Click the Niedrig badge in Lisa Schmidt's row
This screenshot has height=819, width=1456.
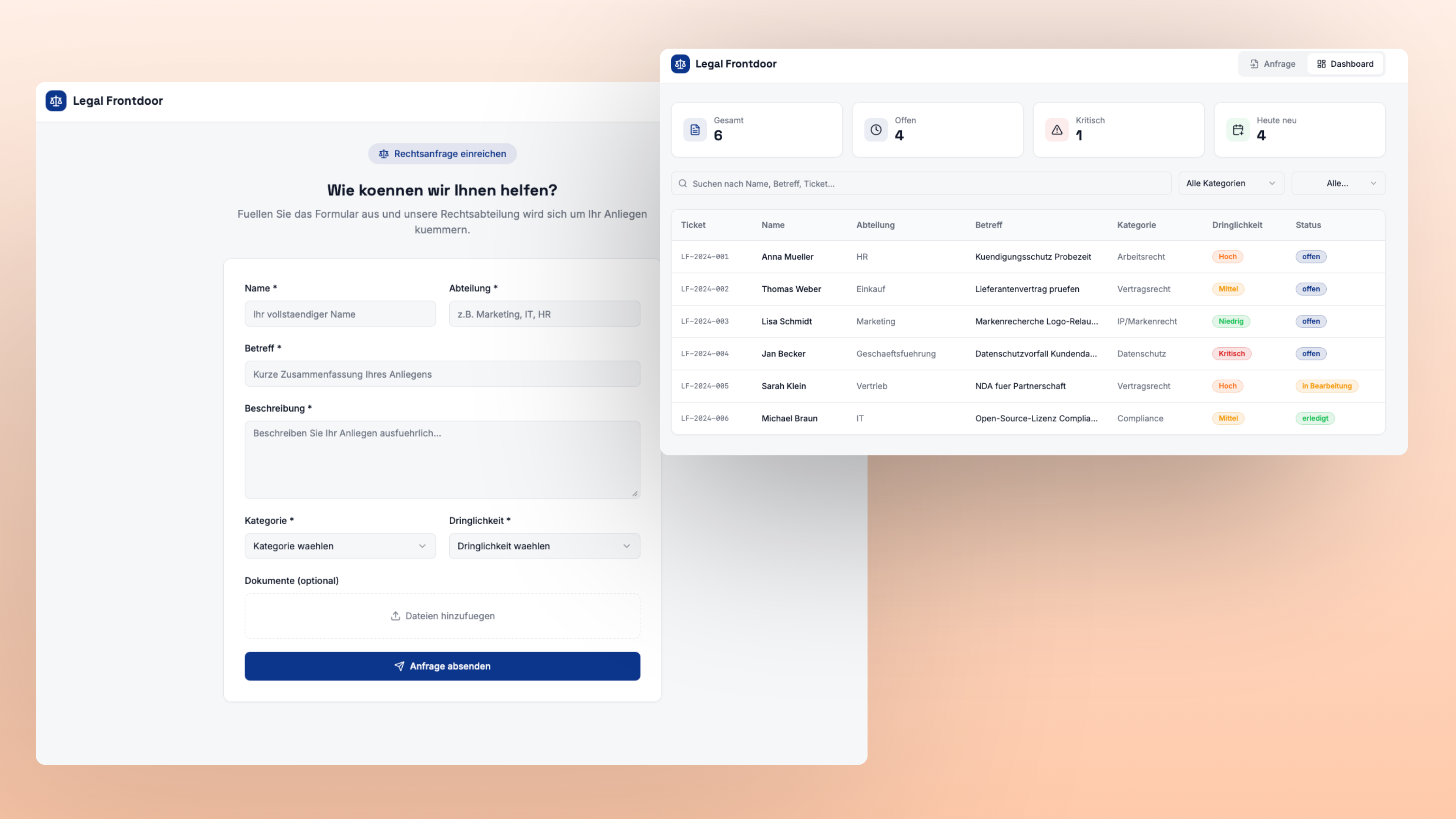[1230, 321]
